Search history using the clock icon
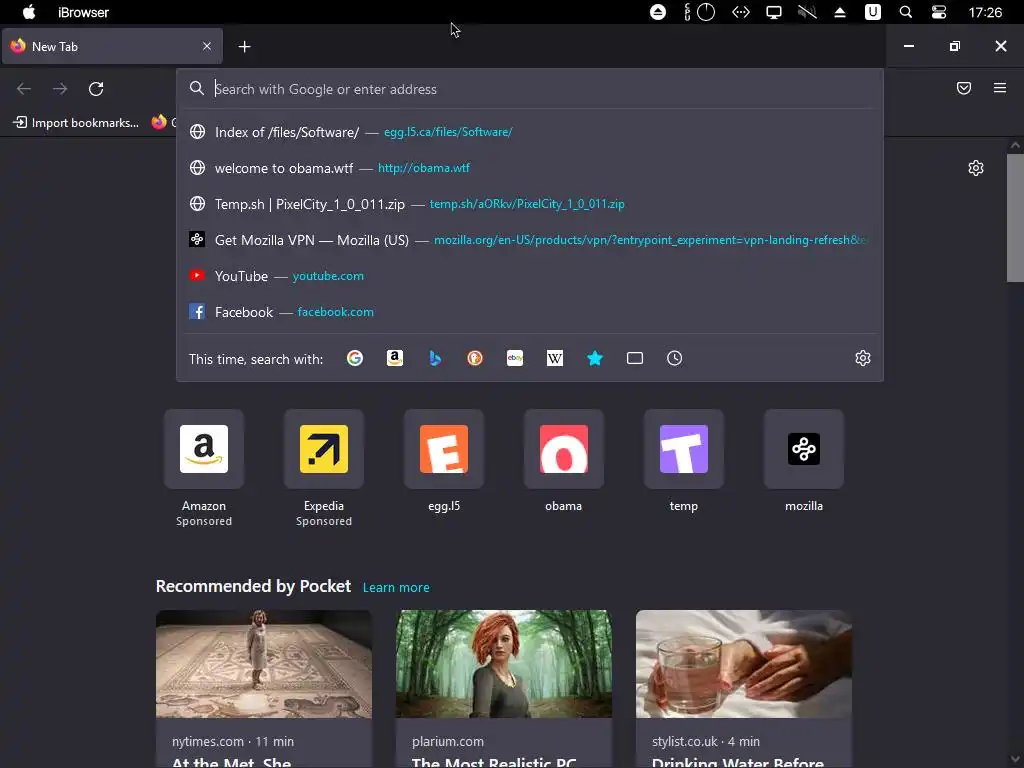 (x=675, y=358)
